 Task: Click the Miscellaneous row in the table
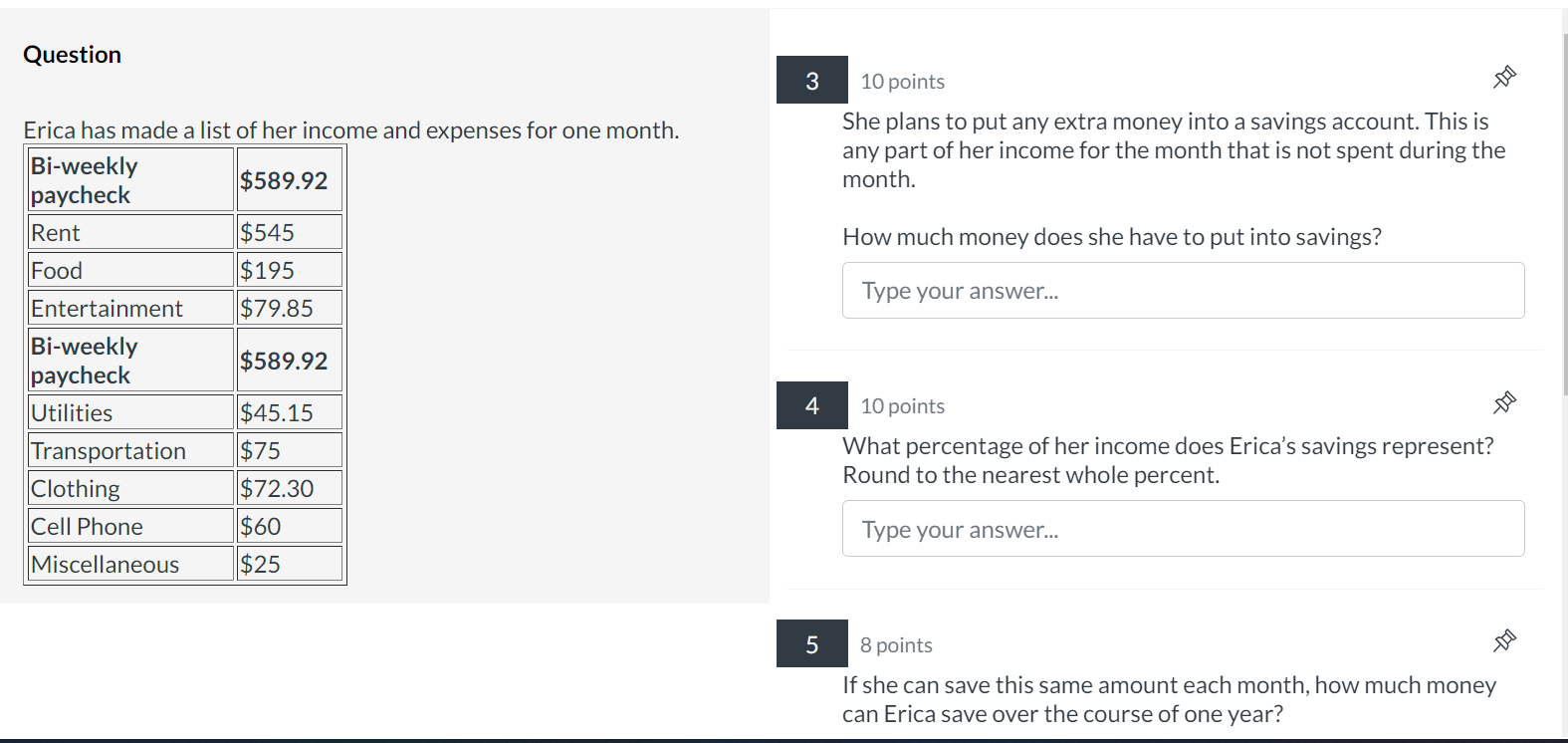point(129,564)
